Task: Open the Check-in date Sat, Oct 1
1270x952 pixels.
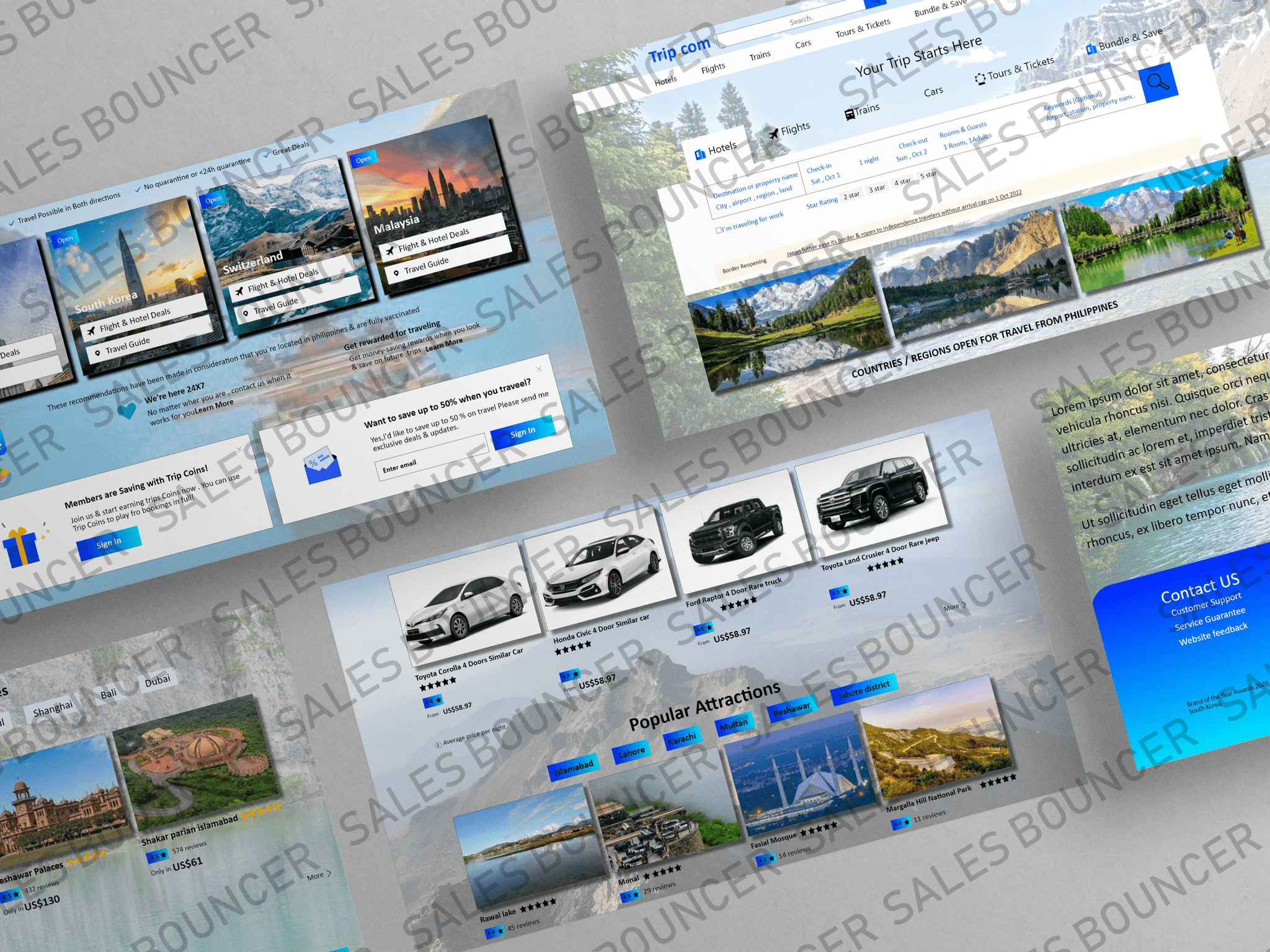Action: pyautogui.click(x=824, y=174)
